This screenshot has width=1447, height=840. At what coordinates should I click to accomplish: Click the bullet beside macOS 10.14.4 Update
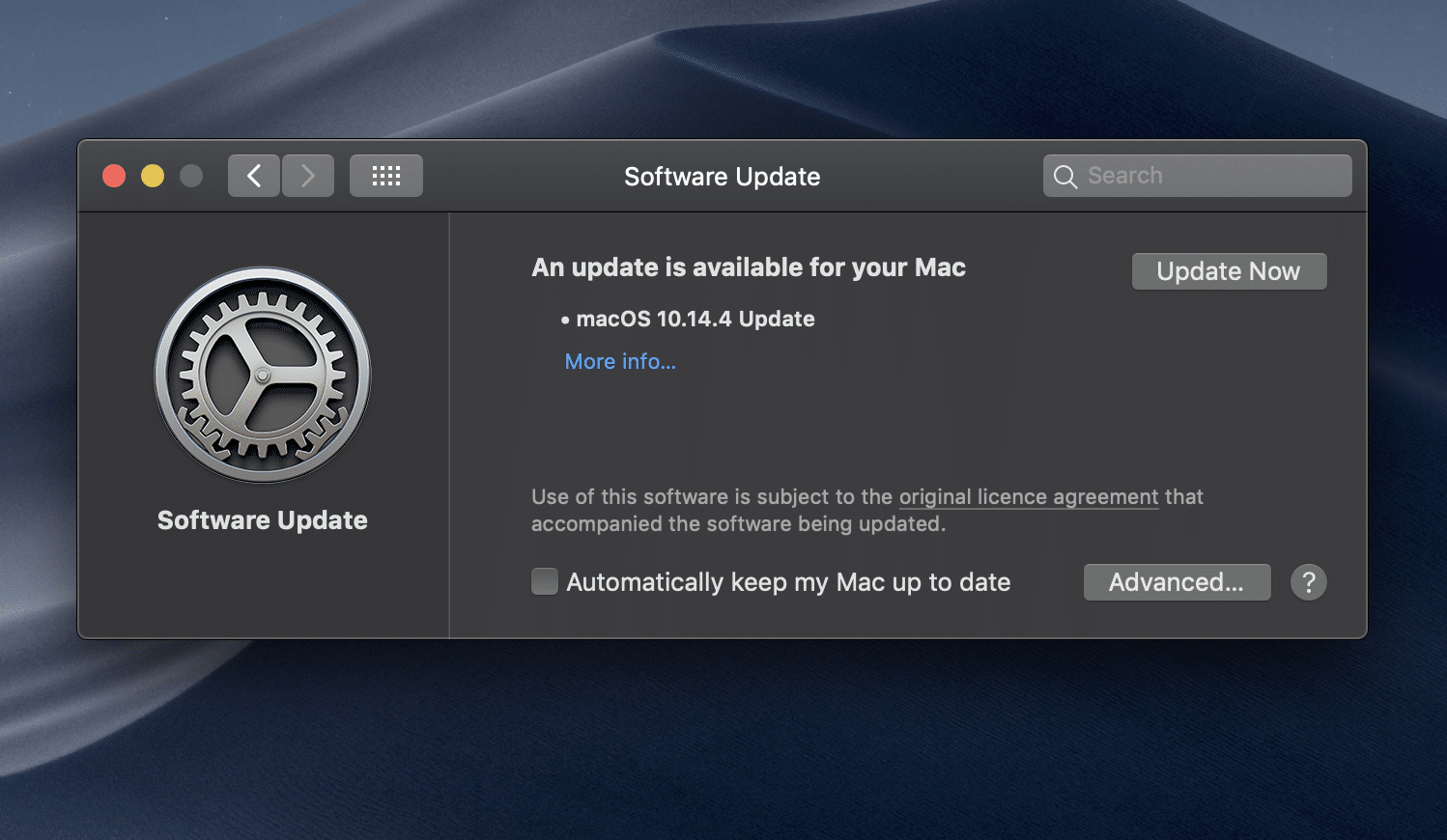(x=565, y=320)
